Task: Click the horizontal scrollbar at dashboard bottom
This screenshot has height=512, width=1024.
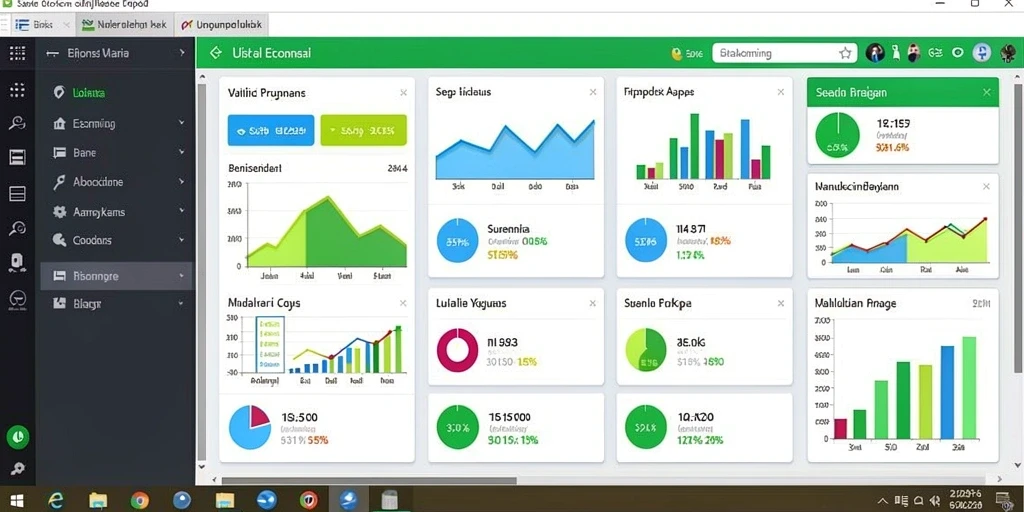Action: [369, 481]
